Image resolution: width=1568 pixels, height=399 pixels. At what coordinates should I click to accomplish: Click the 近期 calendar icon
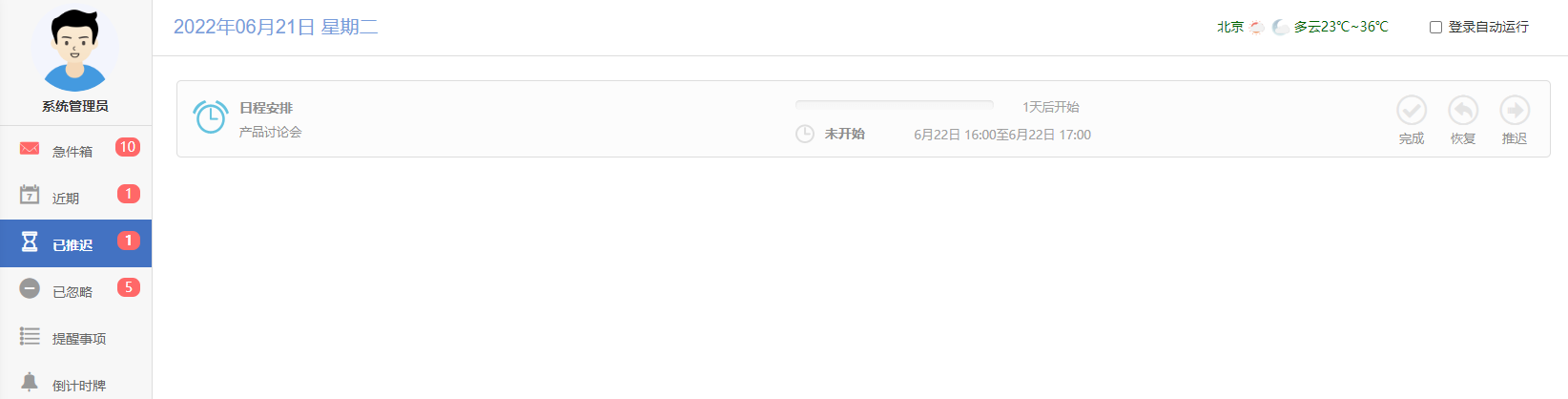point(30,195)
